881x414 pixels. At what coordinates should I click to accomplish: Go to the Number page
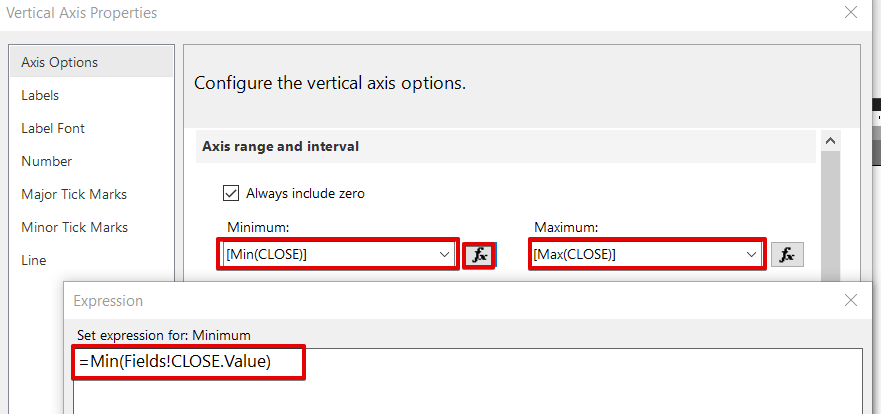pos(47,161)
